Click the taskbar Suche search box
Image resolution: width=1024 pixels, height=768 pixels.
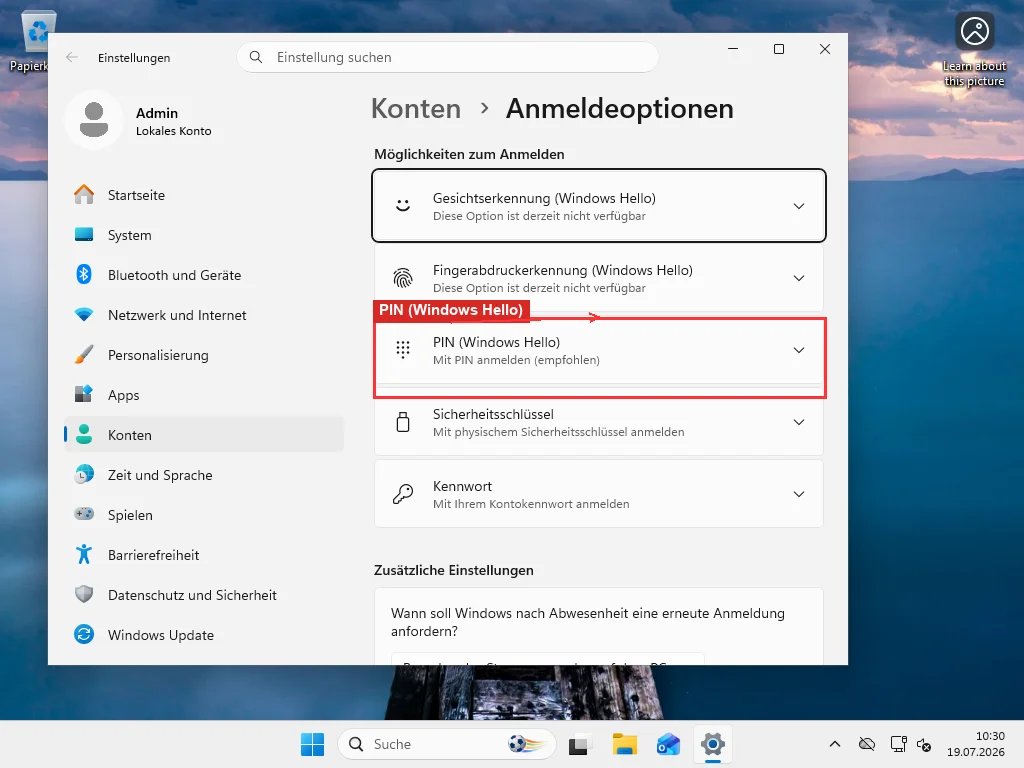point(447,744)
